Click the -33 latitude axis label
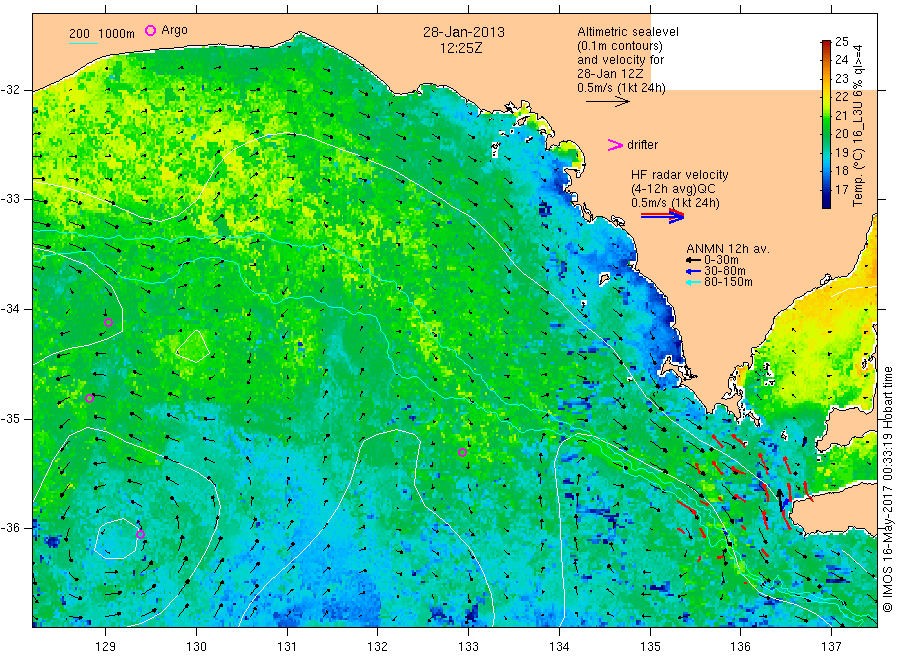 (x=10, y=199)
